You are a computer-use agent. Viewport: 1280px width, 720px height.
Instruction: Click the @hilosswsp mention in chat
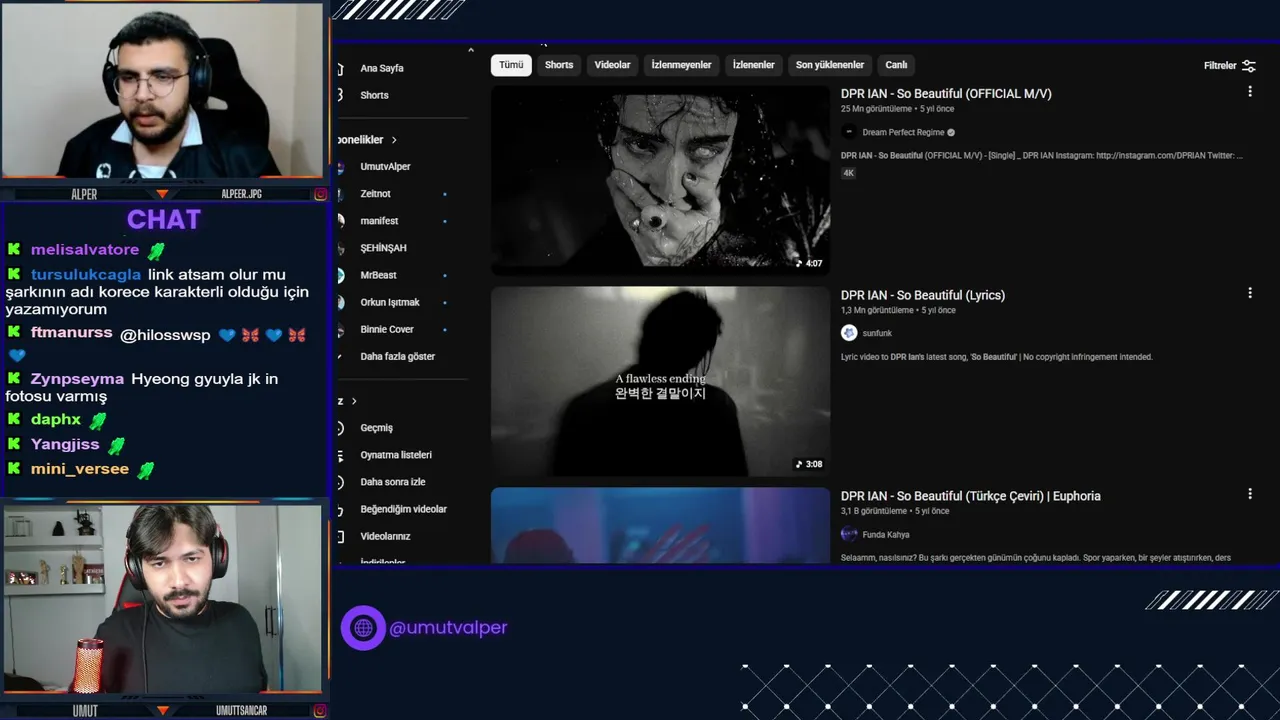click(165, 335)
